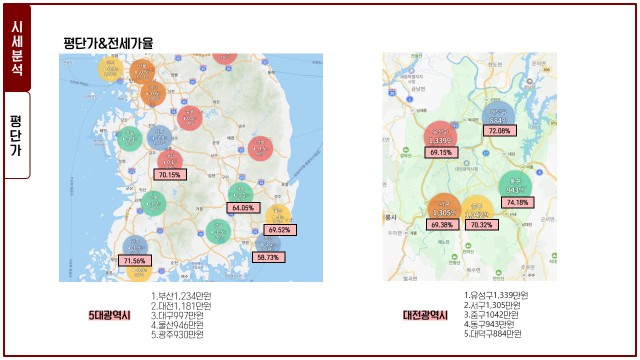Click the 대전광역시 caption
Screen dimensions: 640x360
pos(425,315)
